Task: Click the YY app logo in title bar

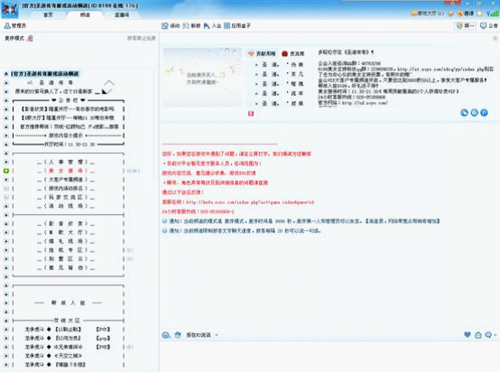Action: pos(9,10)
